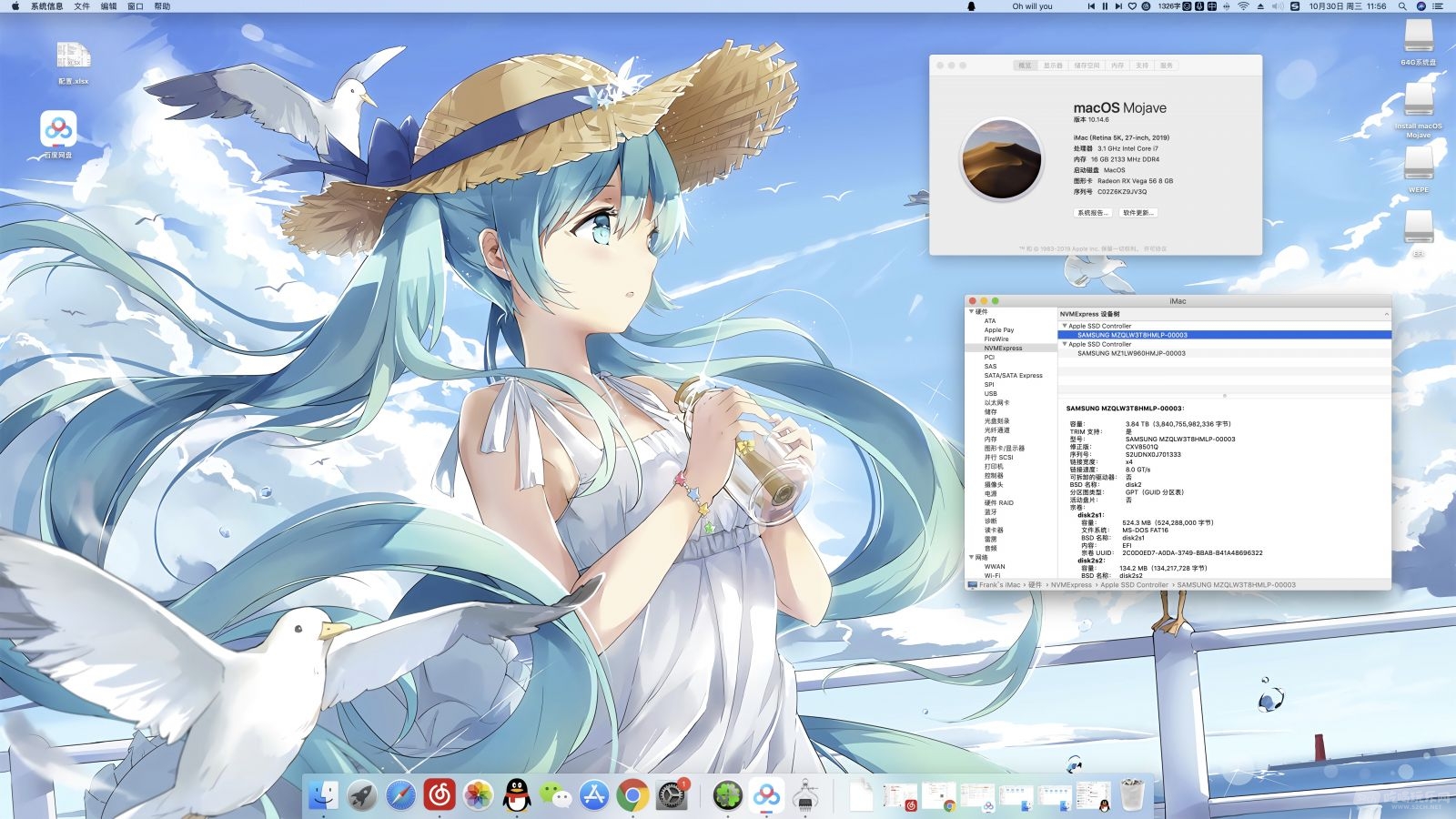Open the Trash in the Dock
Screen dimensions: 1456x819
click(1132, 795)
